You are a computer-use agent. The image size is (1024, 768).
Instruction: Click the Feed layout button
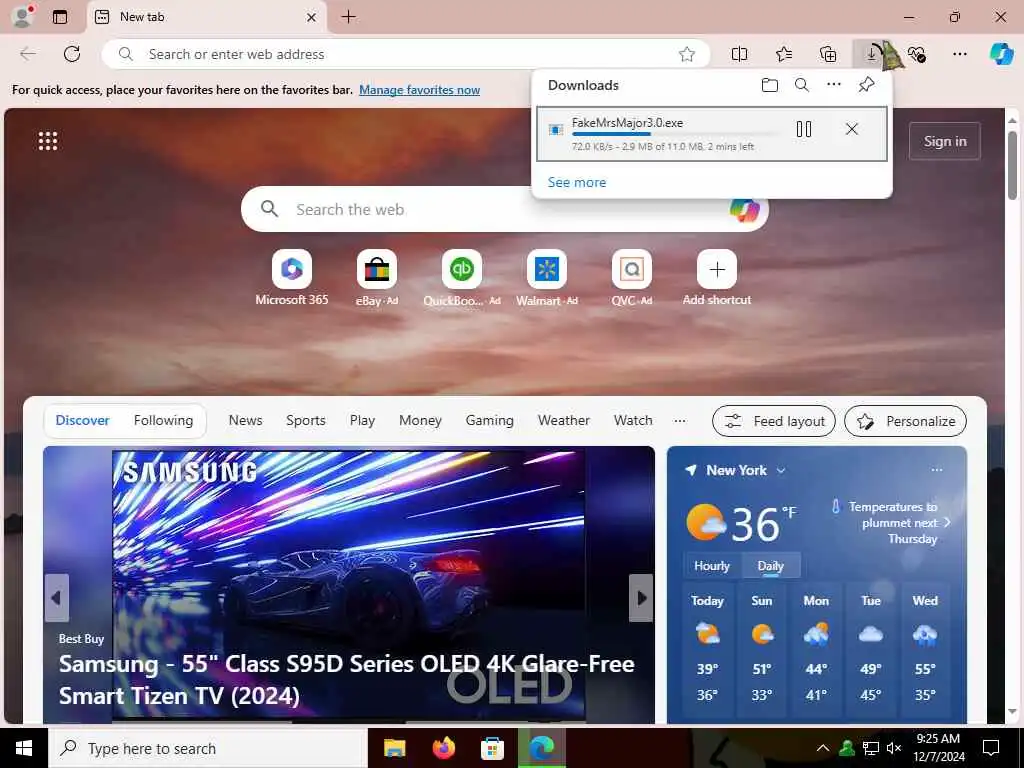click(774, 421)
